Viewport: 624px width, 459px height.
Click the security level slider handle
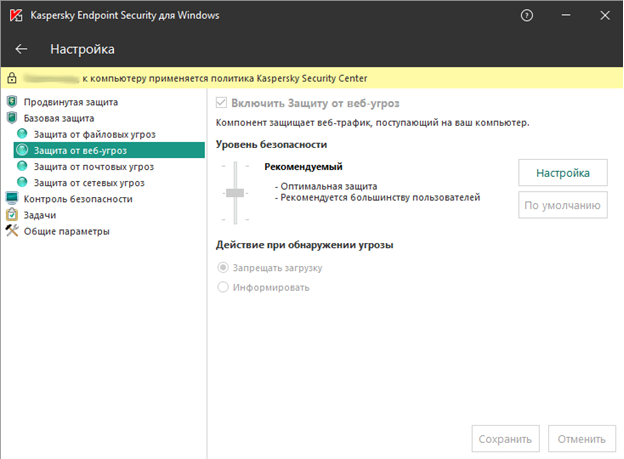coord(235,192)
